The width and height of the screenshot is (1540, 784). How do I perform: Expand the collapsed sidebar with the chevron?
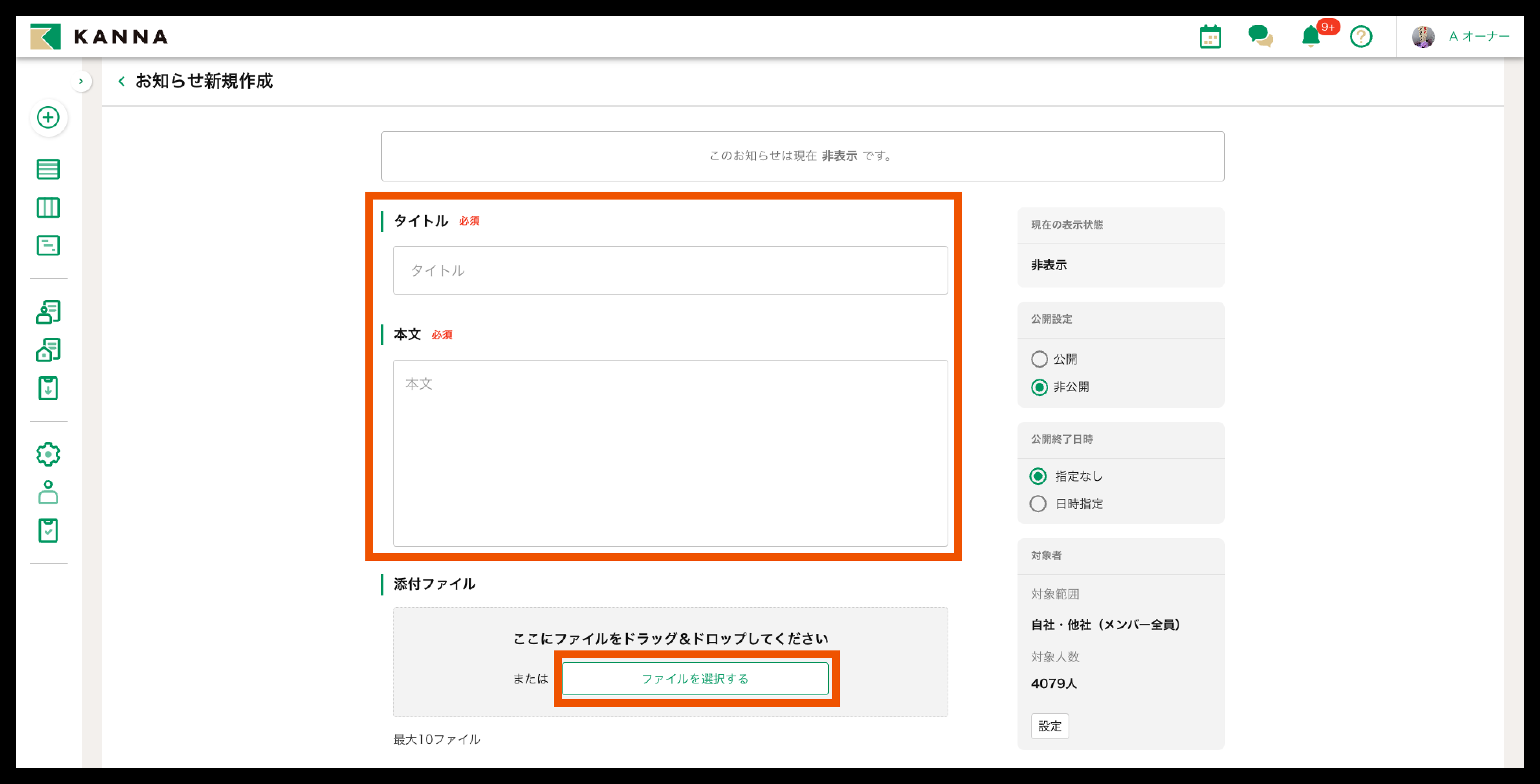pos(81,81)
